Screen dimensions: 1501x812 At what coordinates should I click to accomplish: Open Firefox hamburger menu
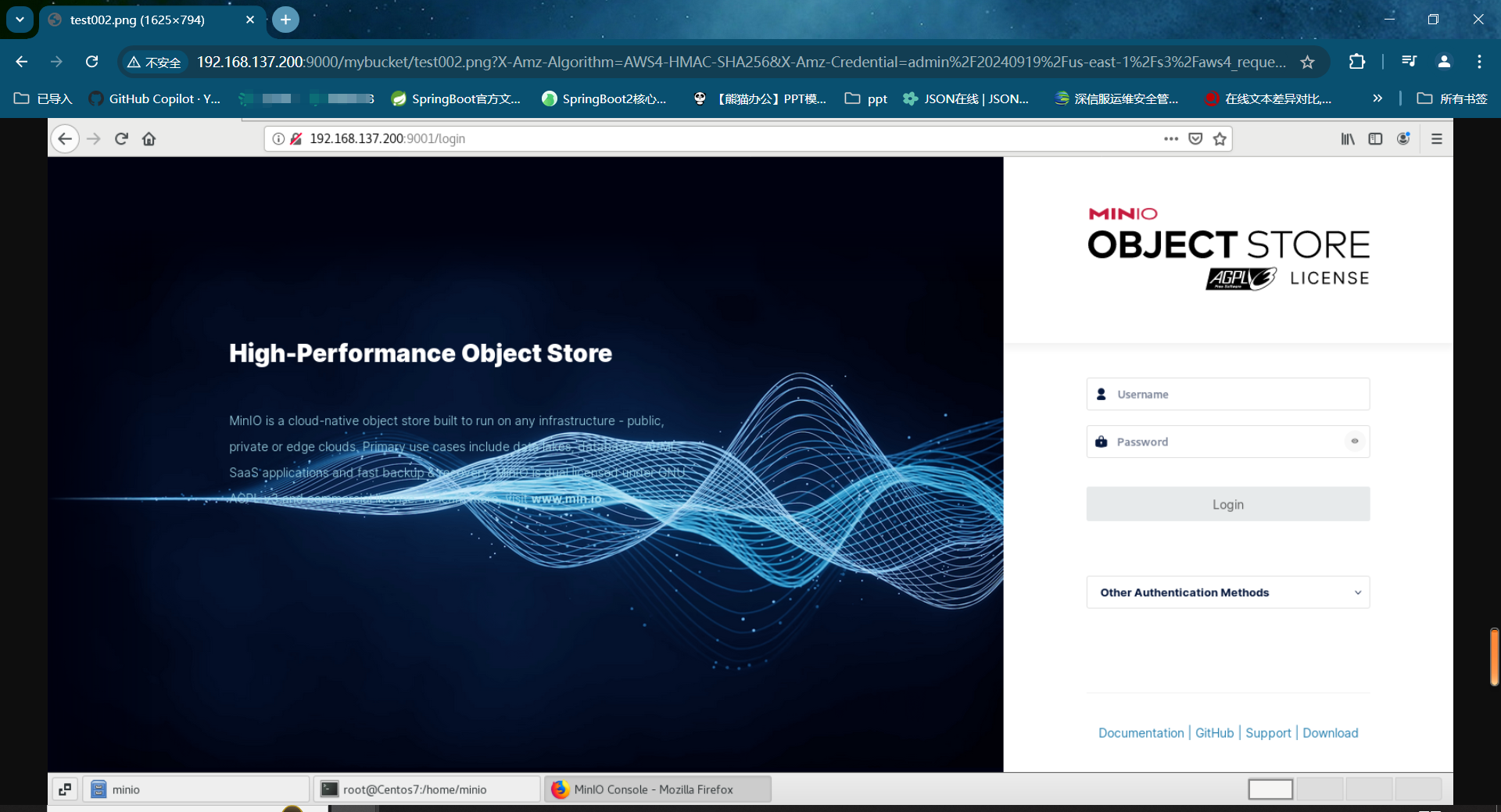1436,139
